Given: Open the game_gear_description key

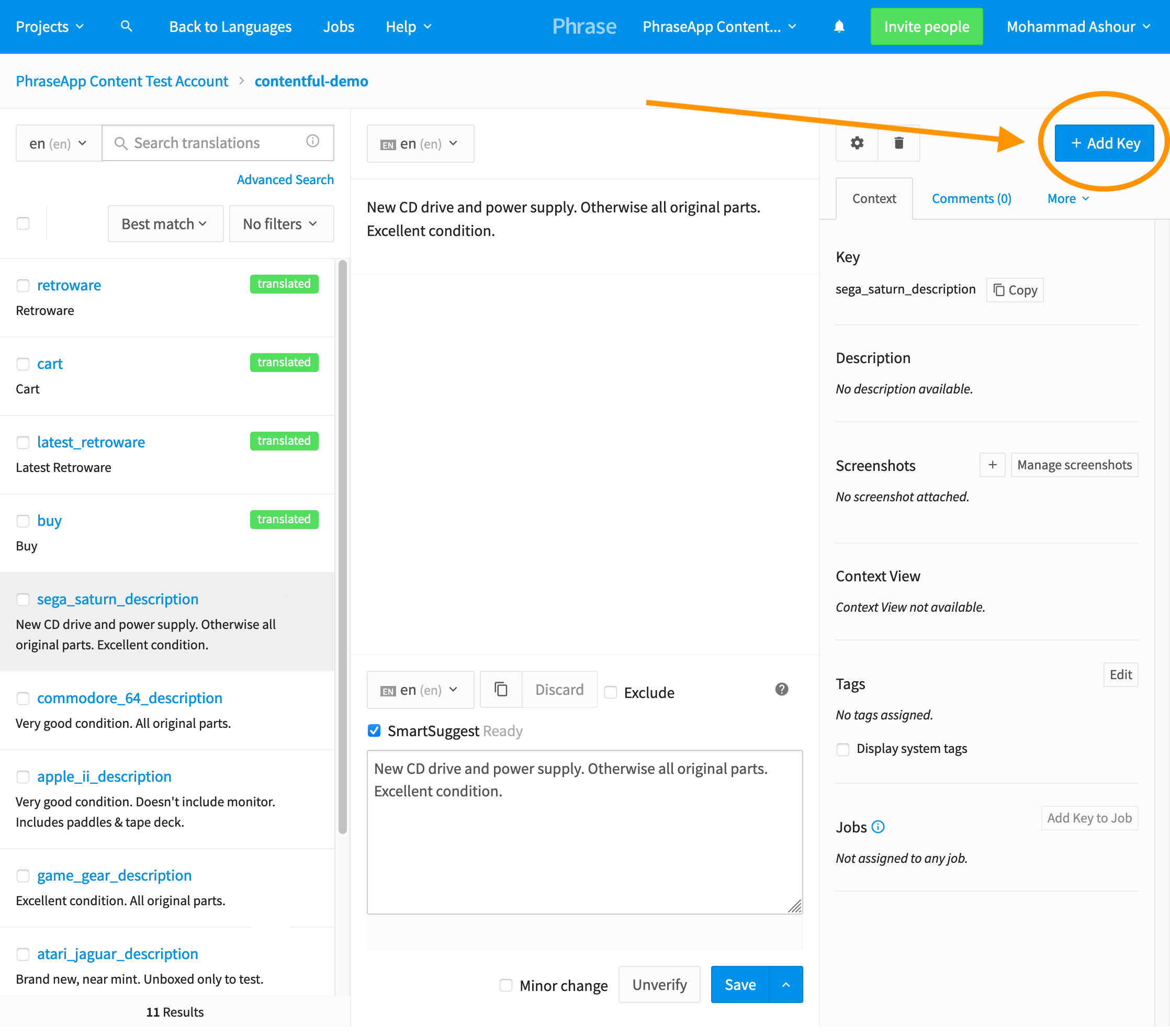Looking at the screenshot, I should pos(115,876).
